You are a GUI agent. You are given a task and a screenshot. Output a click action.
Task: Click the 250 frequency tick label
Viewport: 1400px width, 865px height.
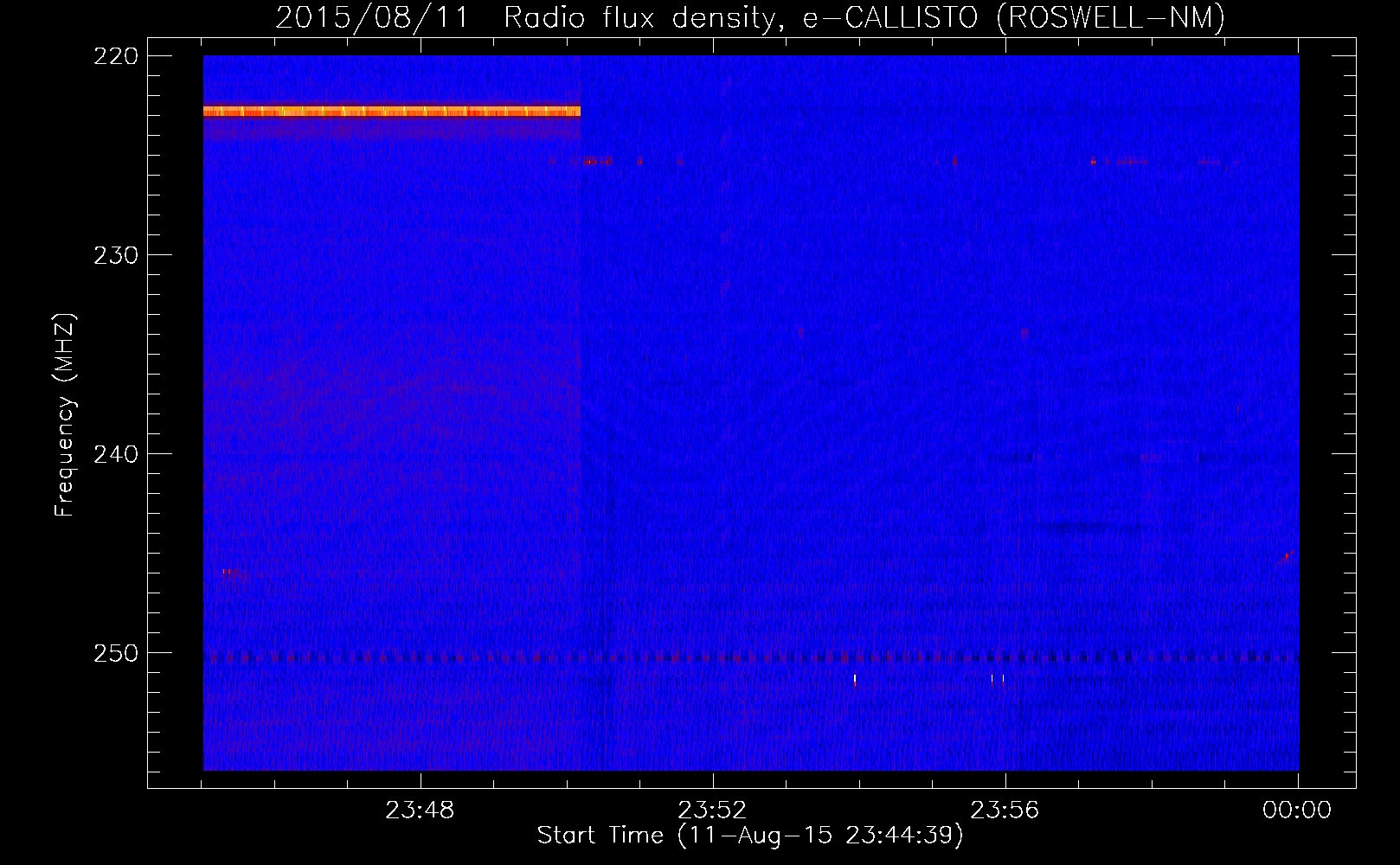tap(116, 653)
